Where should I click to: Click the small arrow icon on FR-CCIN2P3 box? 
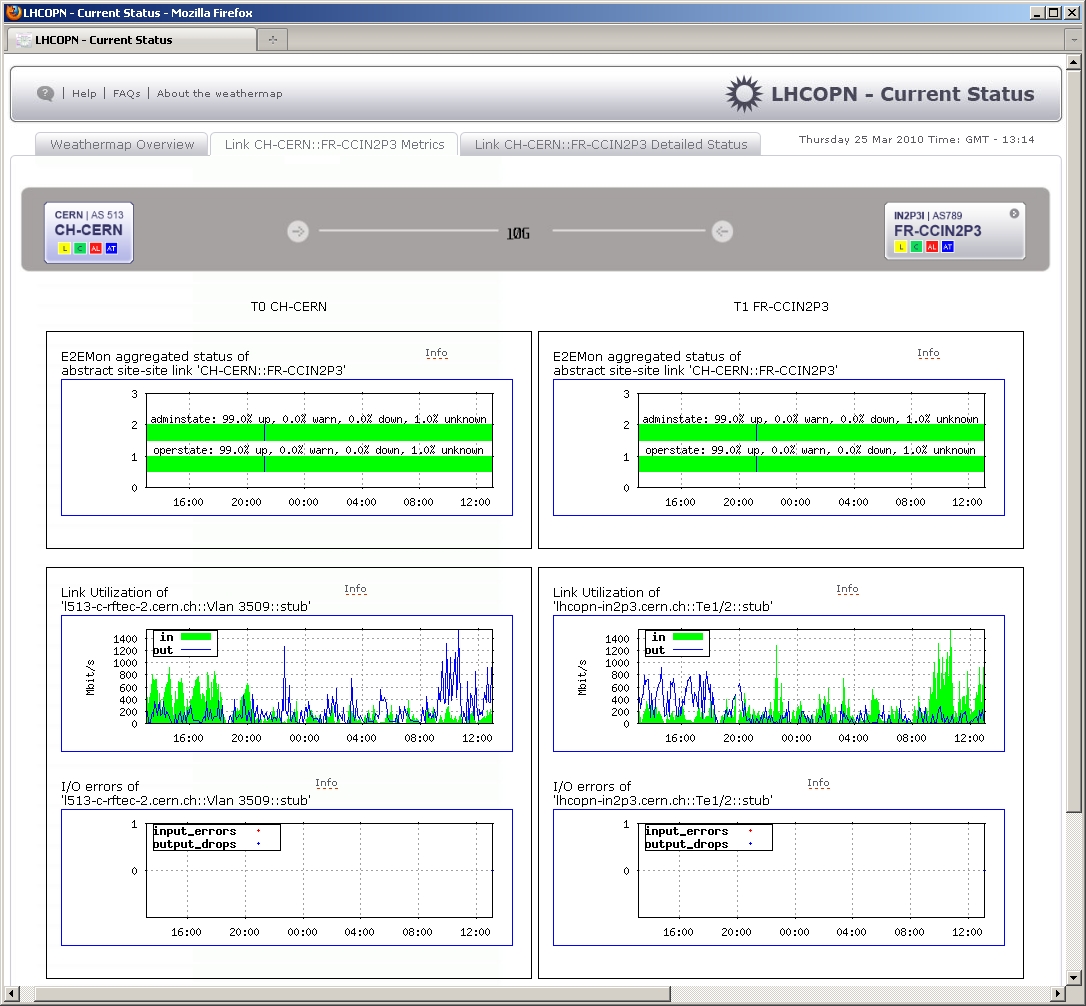1014,213
